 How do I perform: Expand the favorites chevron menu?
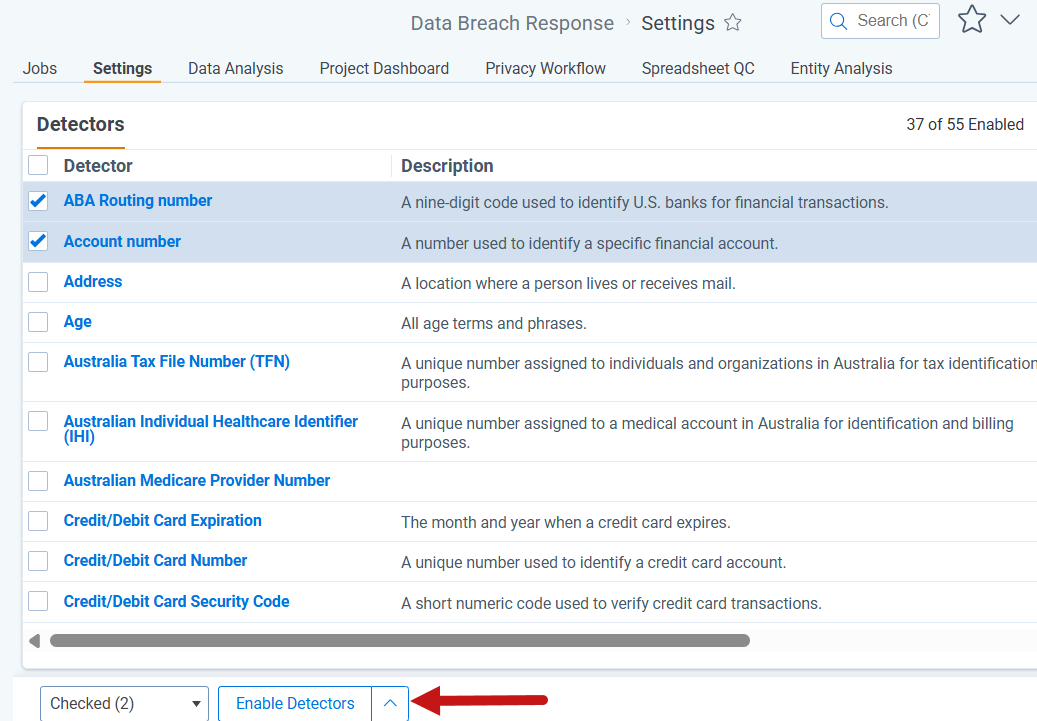1009,20
